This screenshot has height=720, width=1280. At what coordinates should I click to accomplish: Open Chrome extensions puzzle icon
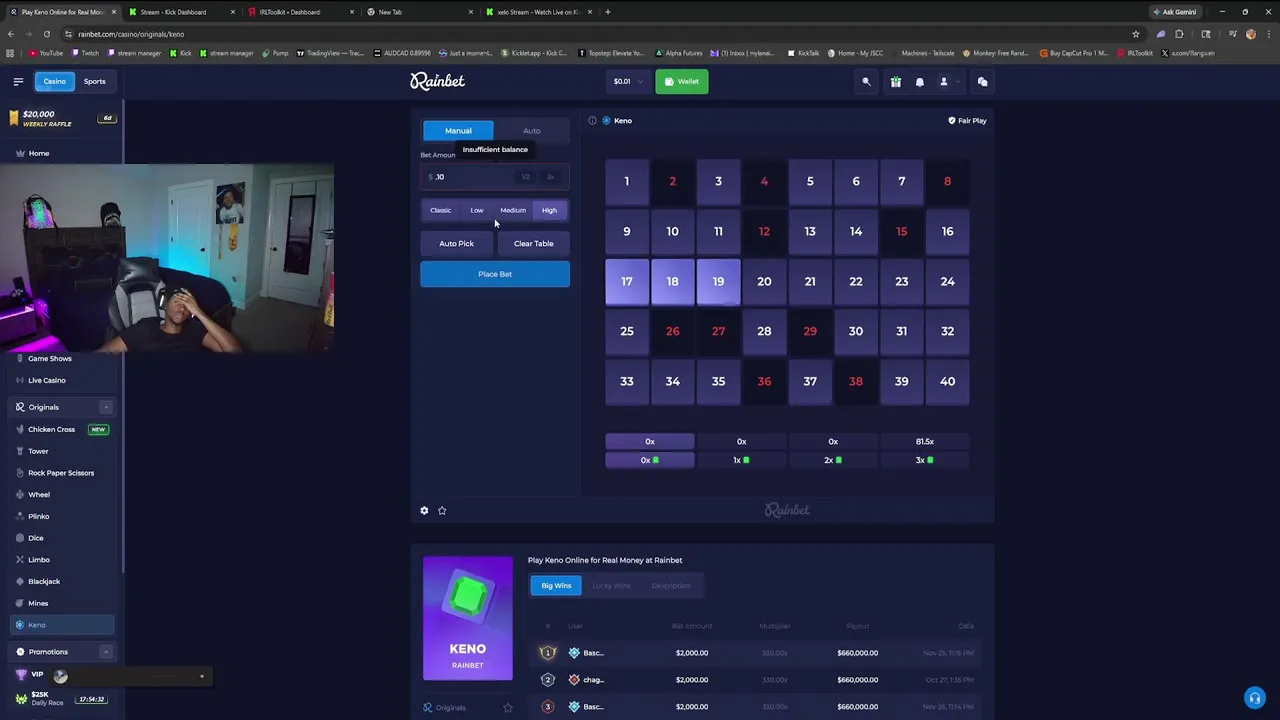(1179, 34)
